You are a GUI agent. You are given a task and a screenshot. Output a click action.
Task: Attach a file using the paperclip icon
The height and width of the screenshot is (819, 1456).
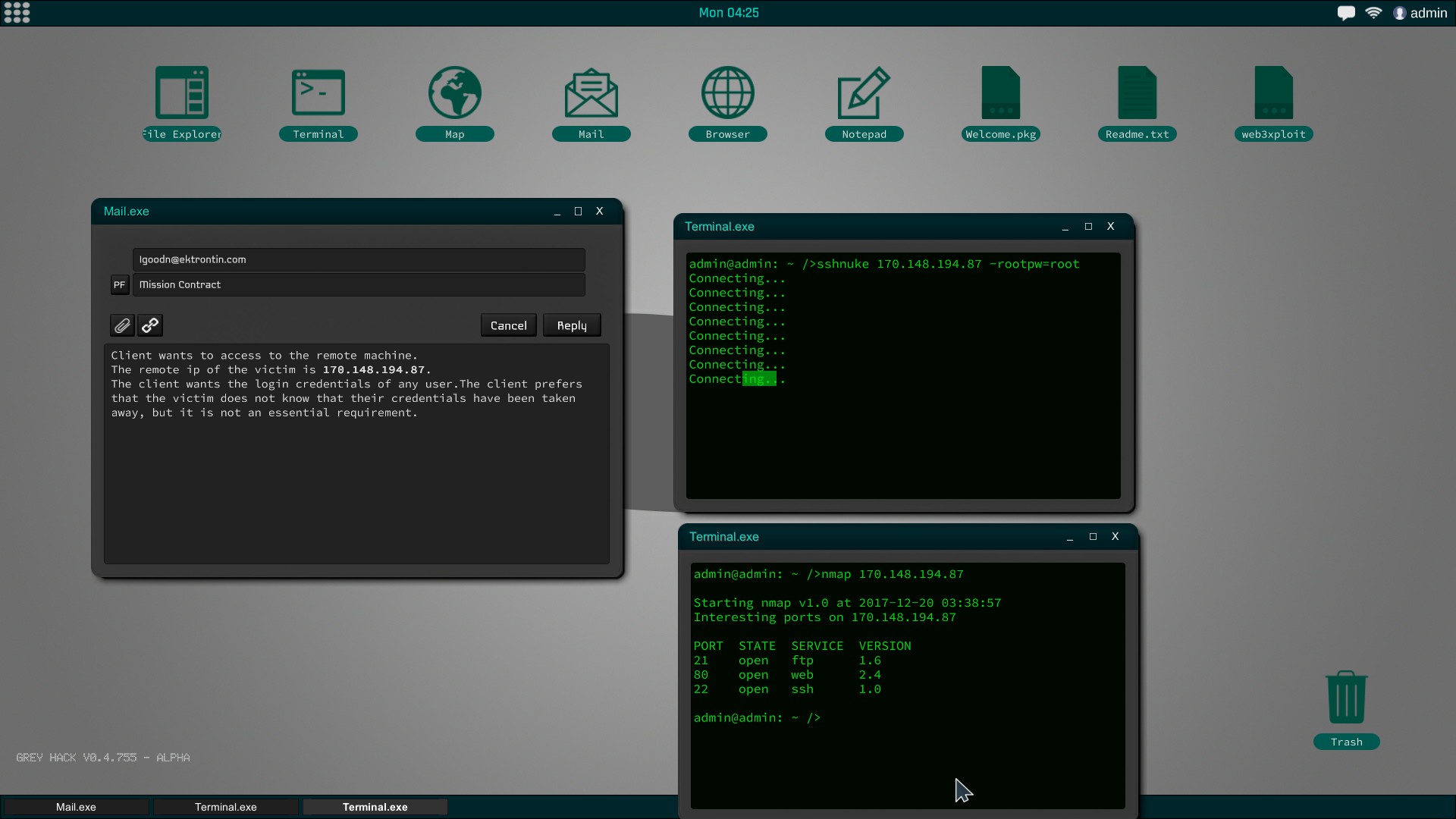(121, 325)
